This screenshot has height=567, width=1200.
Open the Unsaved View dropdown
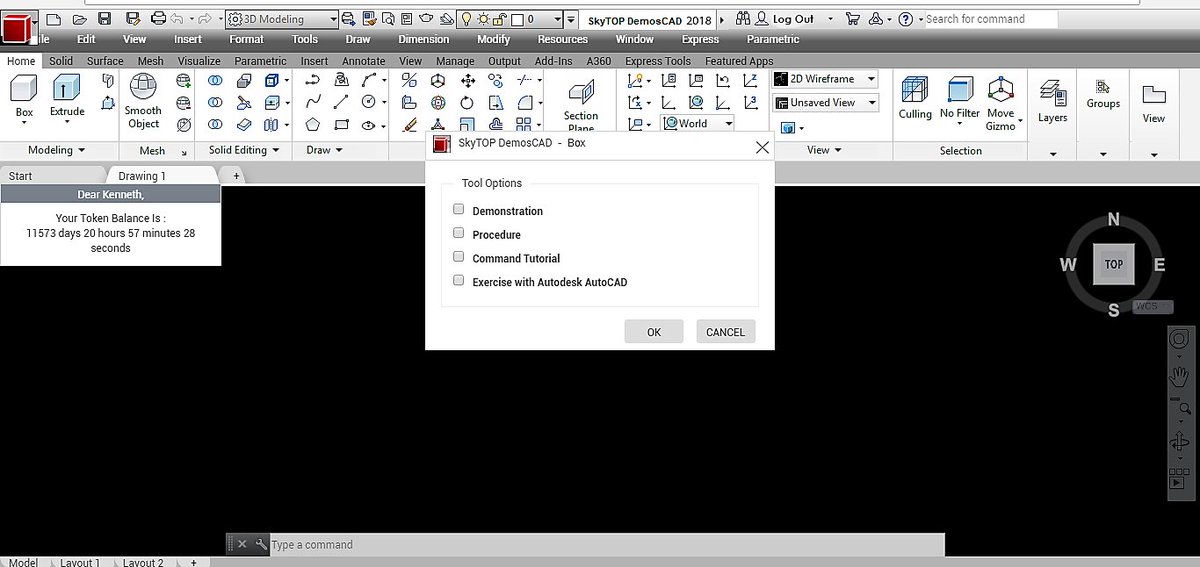pos(825,102)
